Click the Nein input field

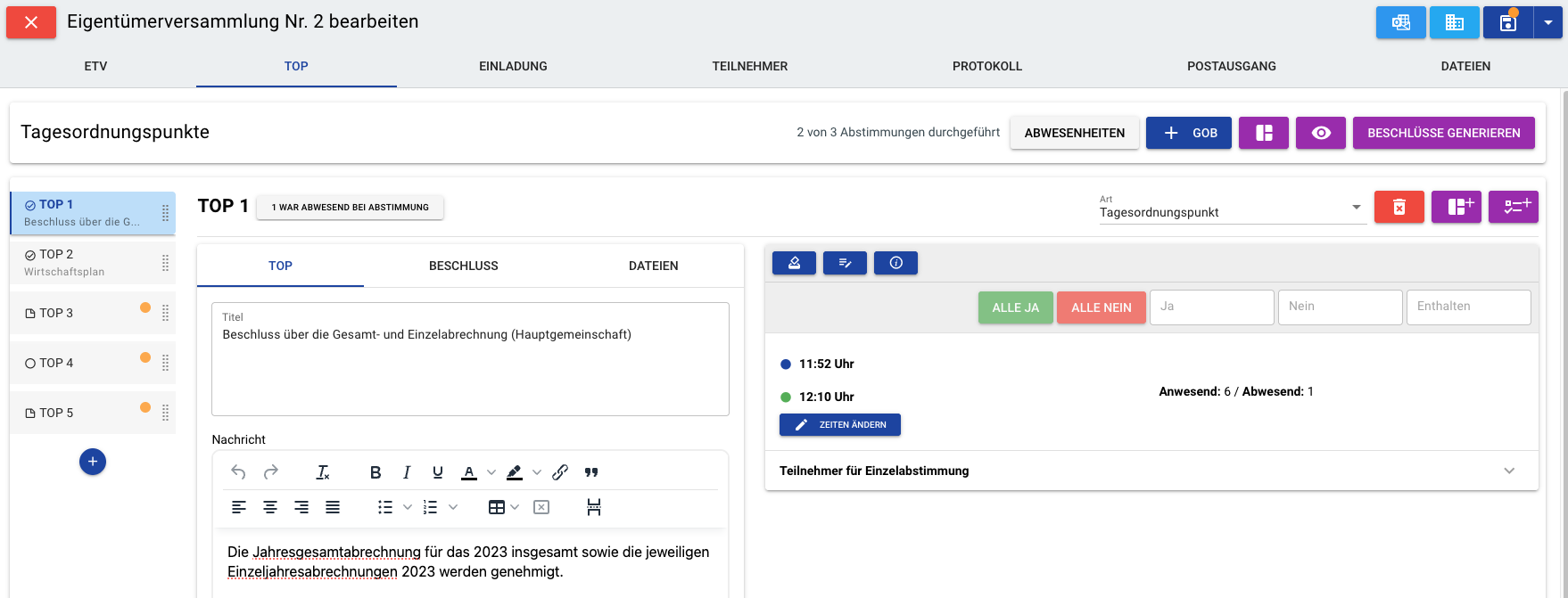(x=1341, y=307)
